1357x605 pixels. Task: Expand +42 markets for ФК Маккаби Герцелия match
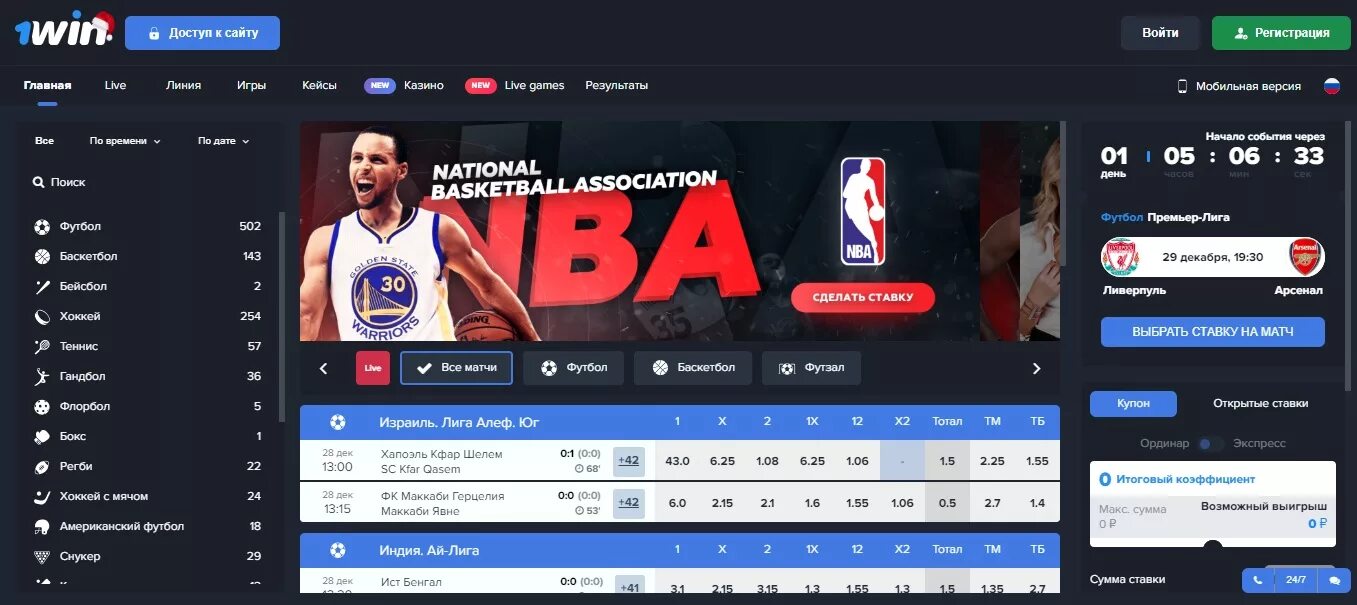629,503
